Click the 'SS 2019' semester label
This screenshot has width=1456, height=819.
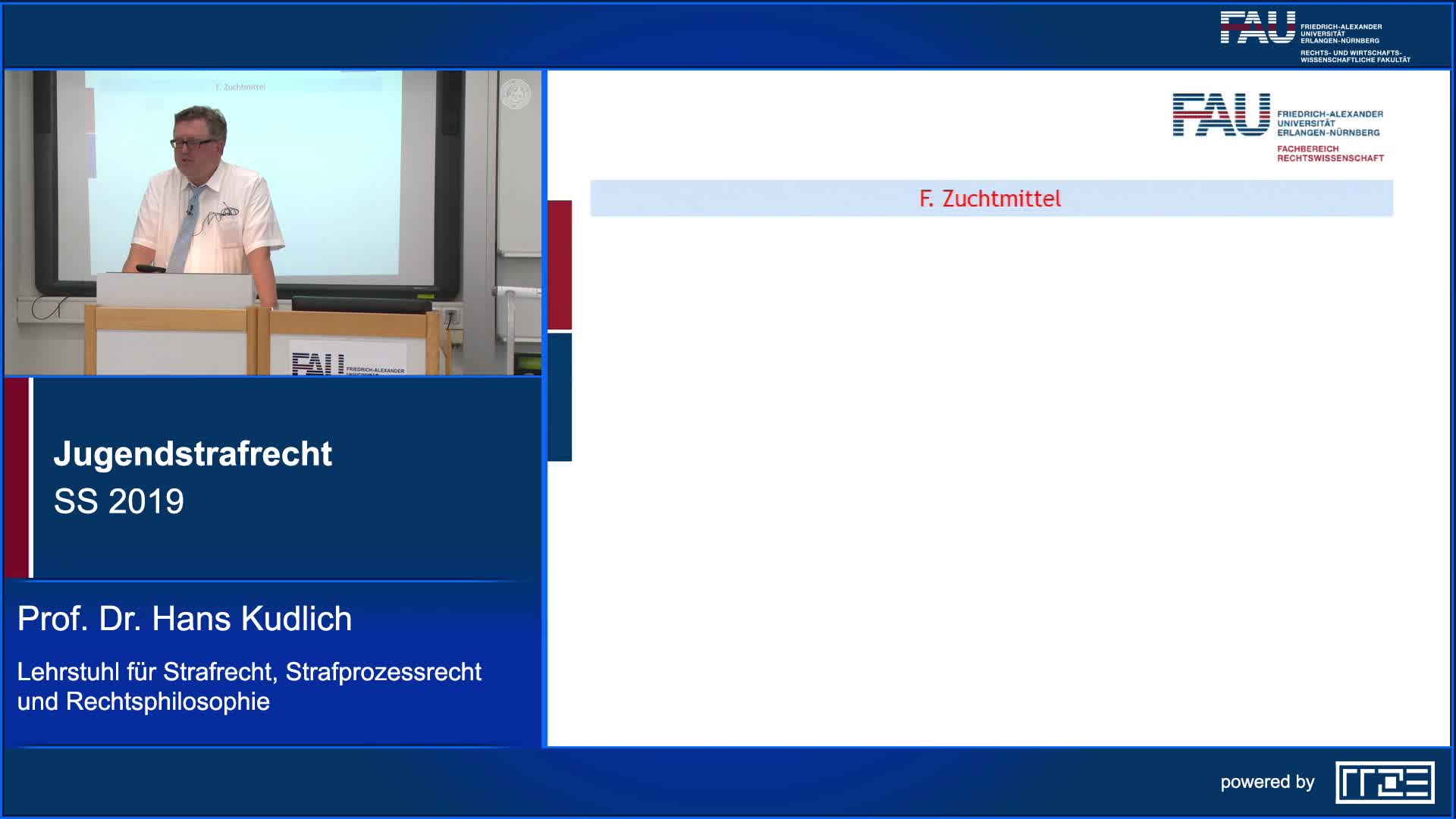click(x=119, y=501)
